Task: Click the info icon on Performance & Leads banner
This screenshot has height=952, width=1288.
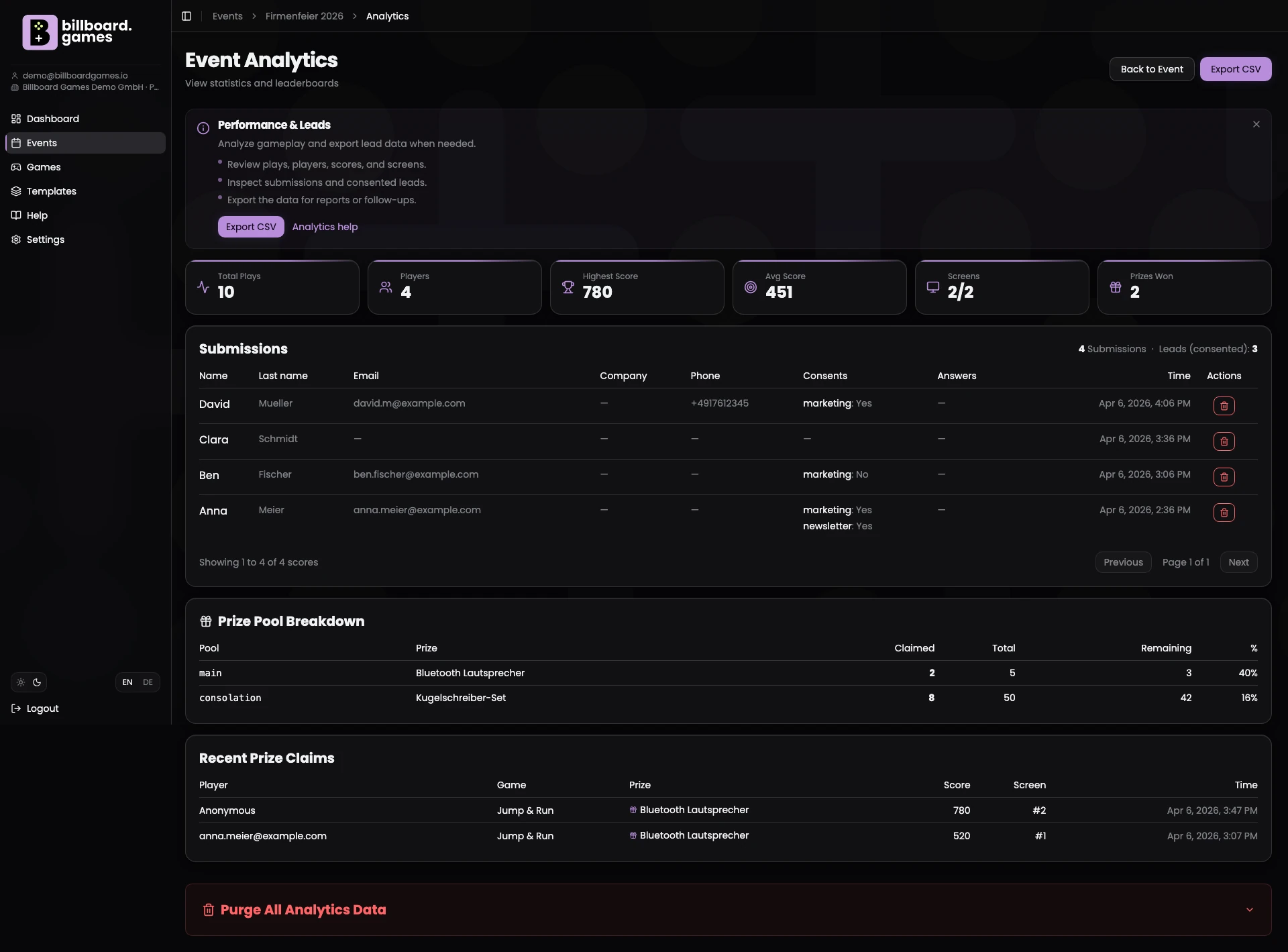Action: click(x=203, y=127)
